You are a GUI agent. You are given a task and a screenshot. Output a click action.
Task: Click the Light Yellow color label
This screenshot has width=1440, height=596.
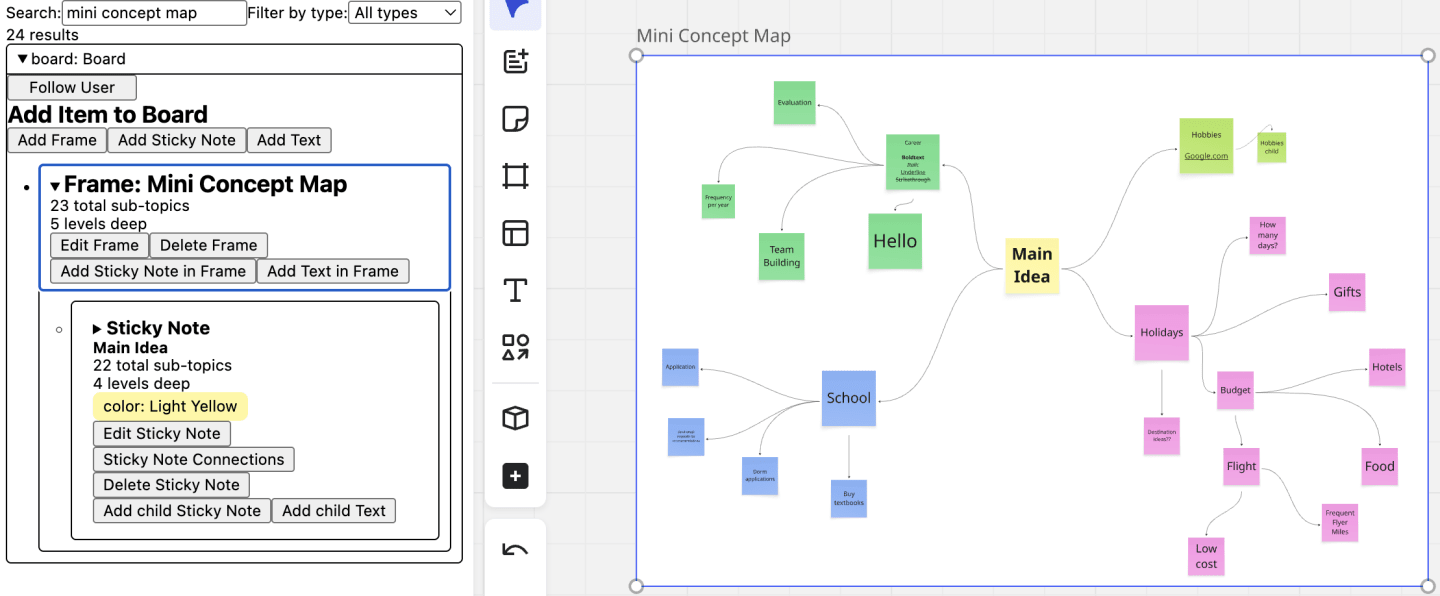coord(170,406)
